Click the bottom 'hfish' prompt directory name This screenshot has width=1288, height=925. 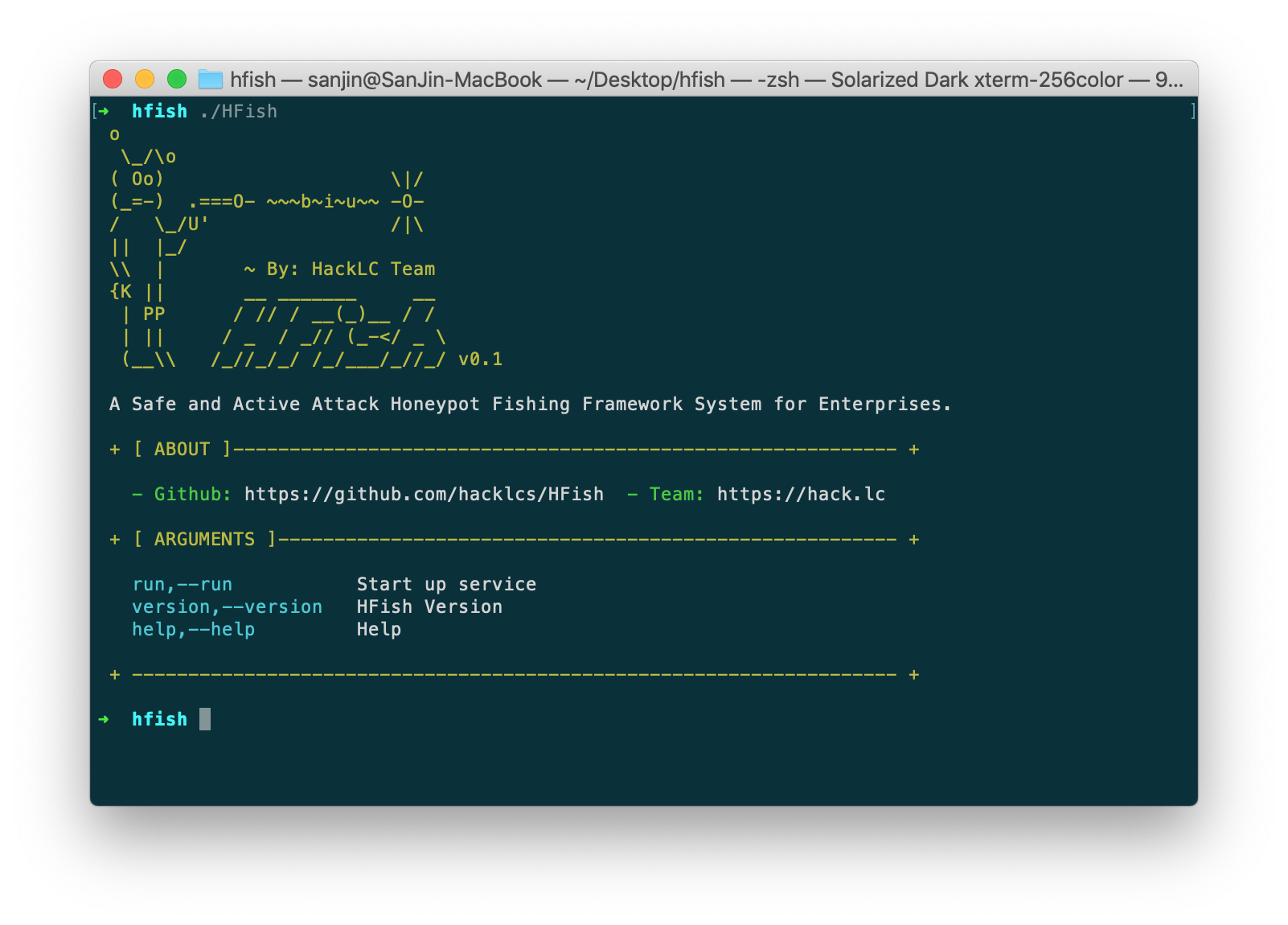click(159, 719)
